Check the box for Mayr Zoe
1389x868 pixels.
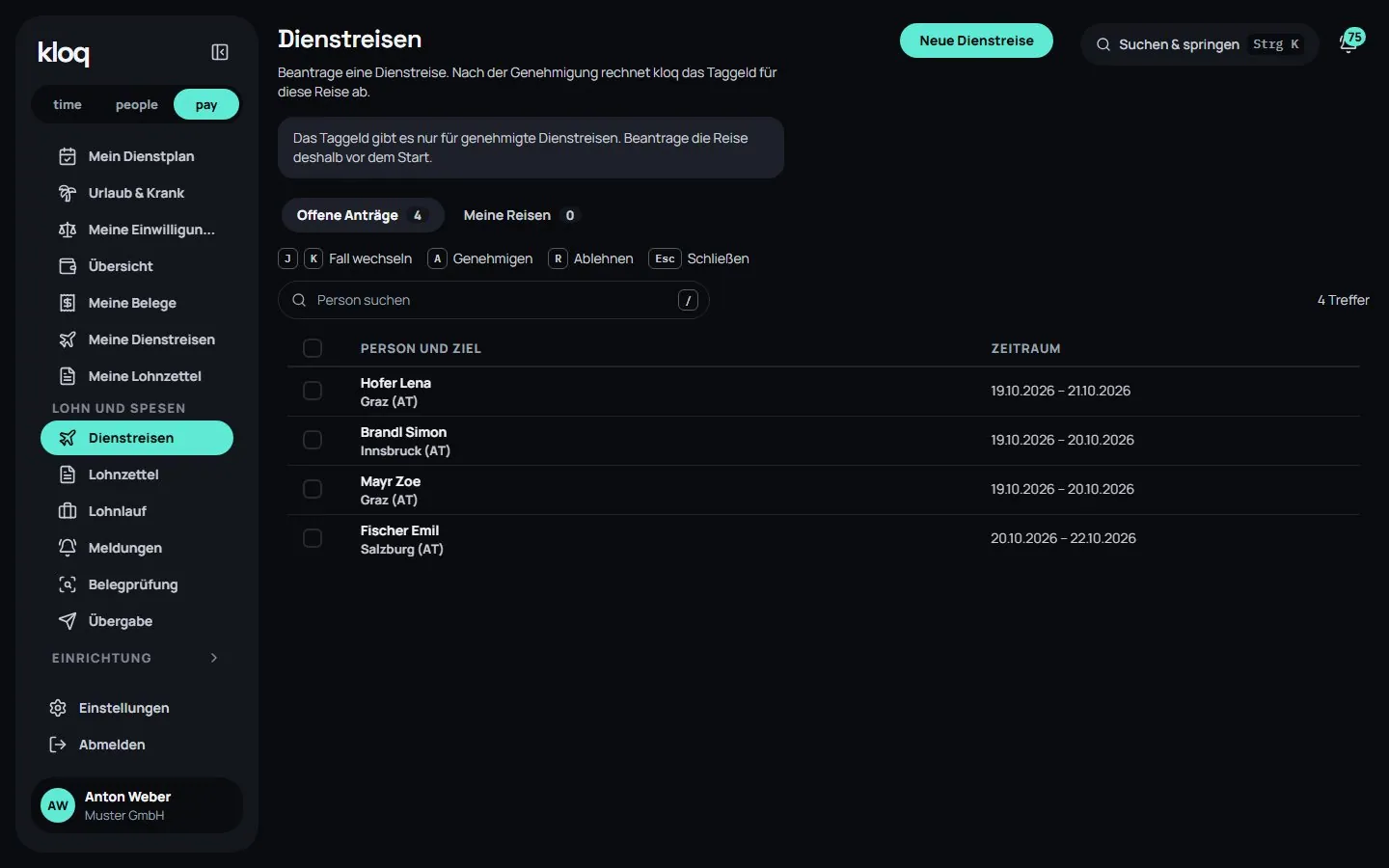313,489
